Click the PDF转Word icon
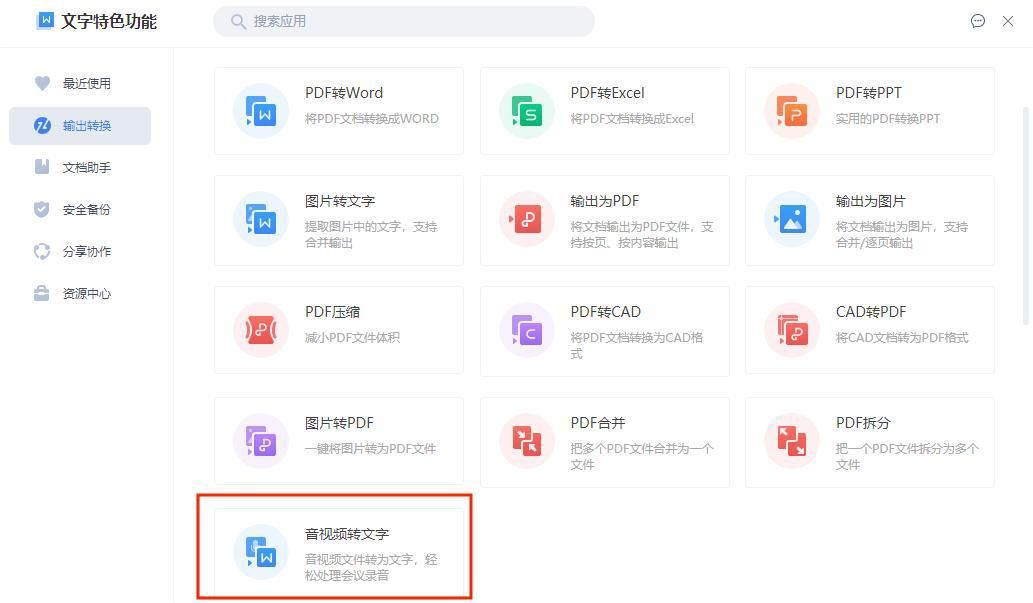Image resolution: width=1033 pixels, height=603 pixels. (261, 111)
